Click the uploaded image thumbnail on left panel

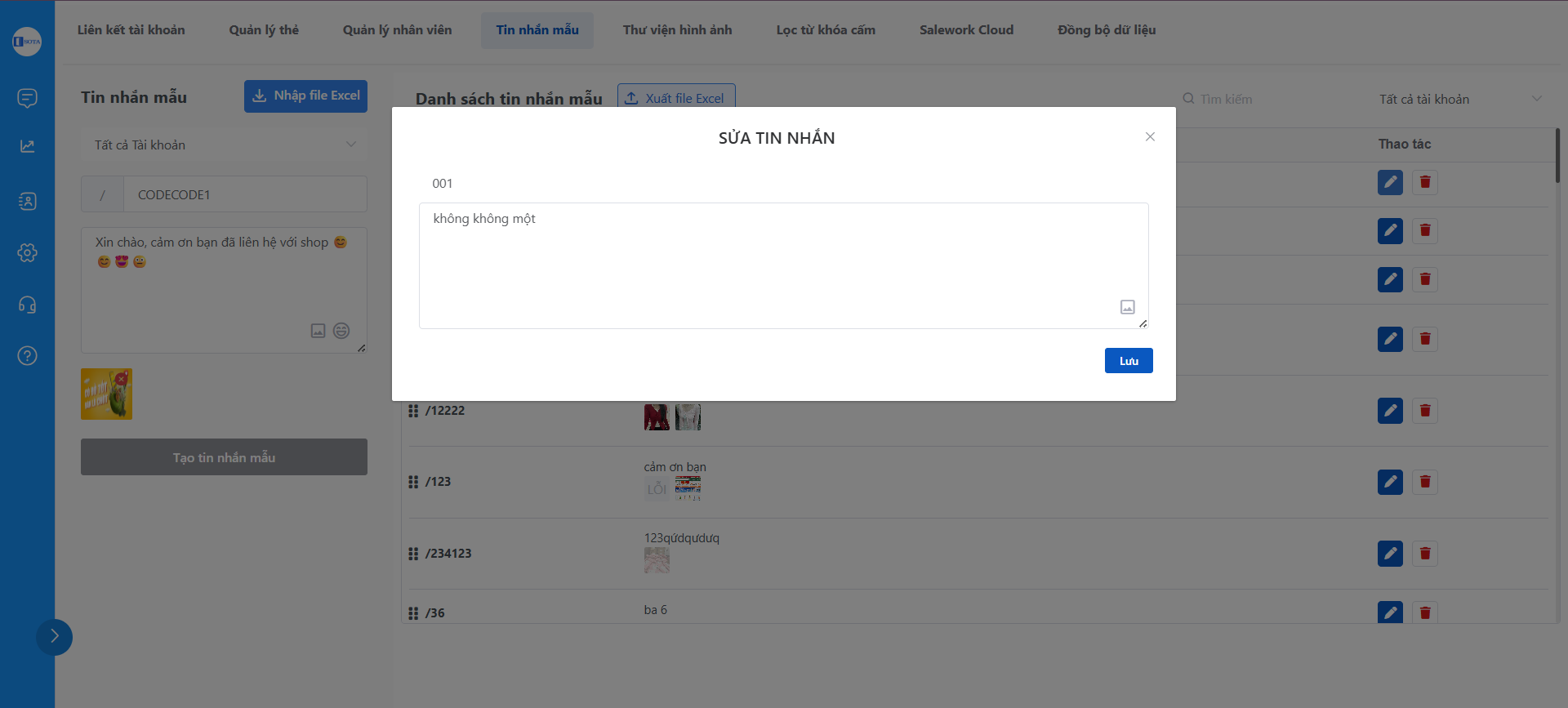click(x=106, y=394)
